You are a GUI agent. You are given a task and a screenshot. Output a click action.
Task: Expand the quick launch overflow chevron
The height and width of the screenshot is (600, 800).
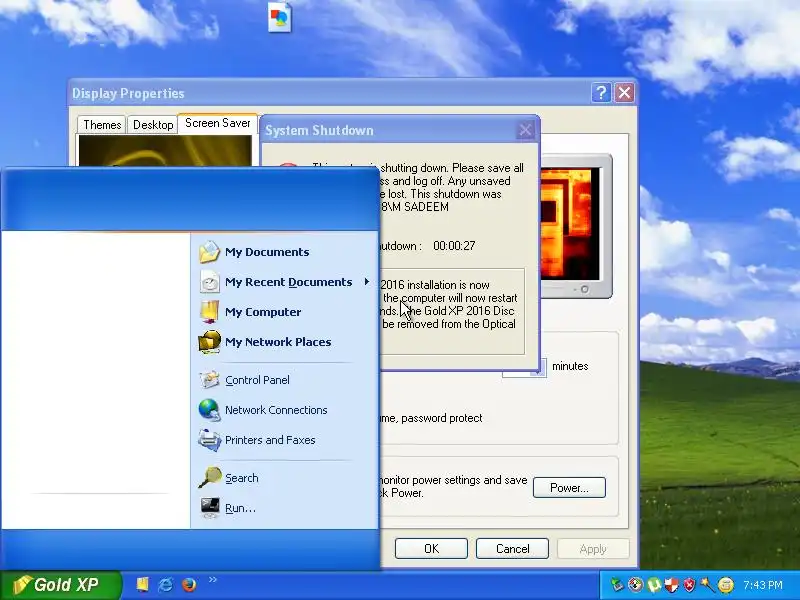(x=213, y=580)
